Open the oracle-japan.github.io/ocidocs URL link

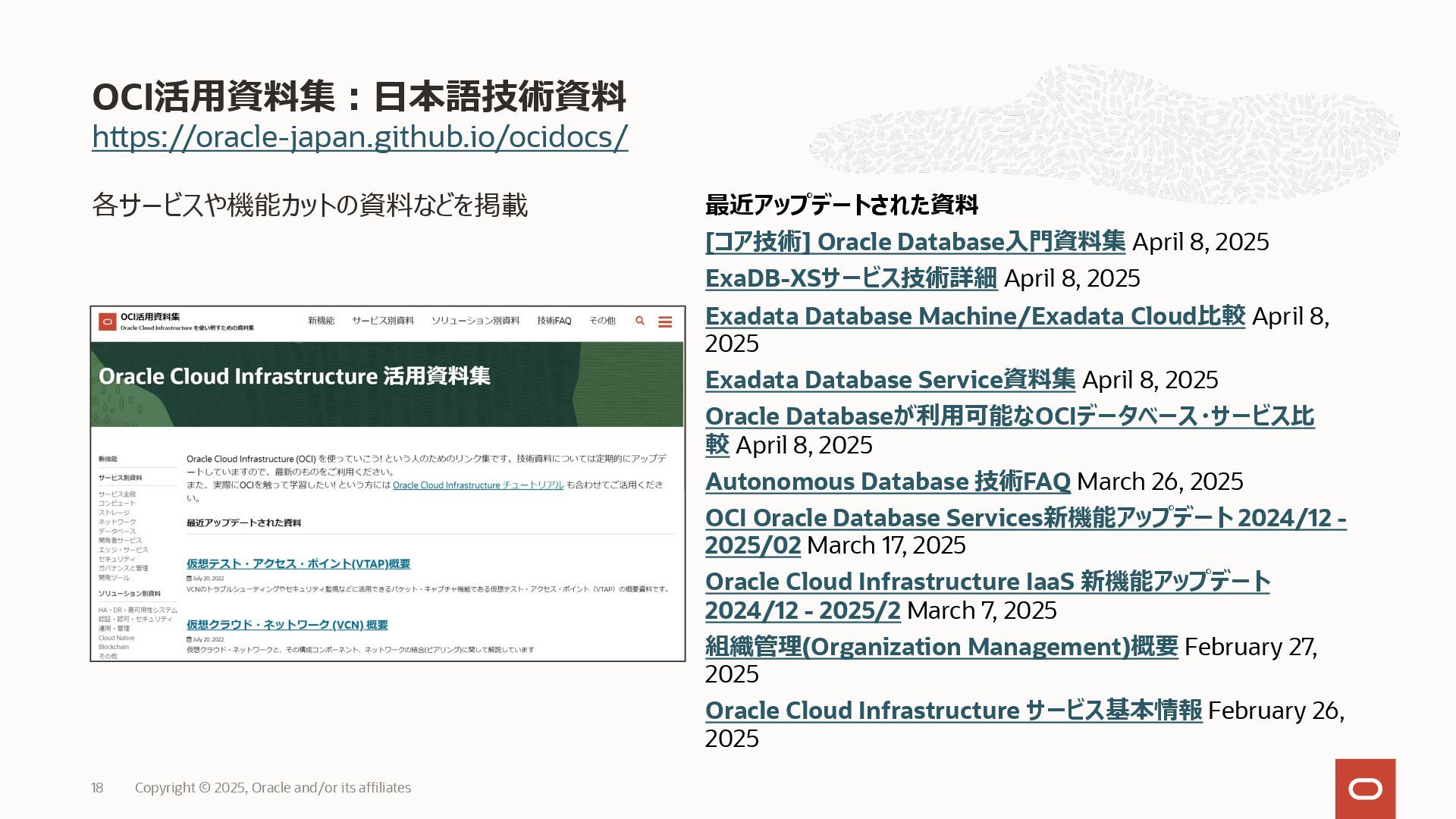360,137
